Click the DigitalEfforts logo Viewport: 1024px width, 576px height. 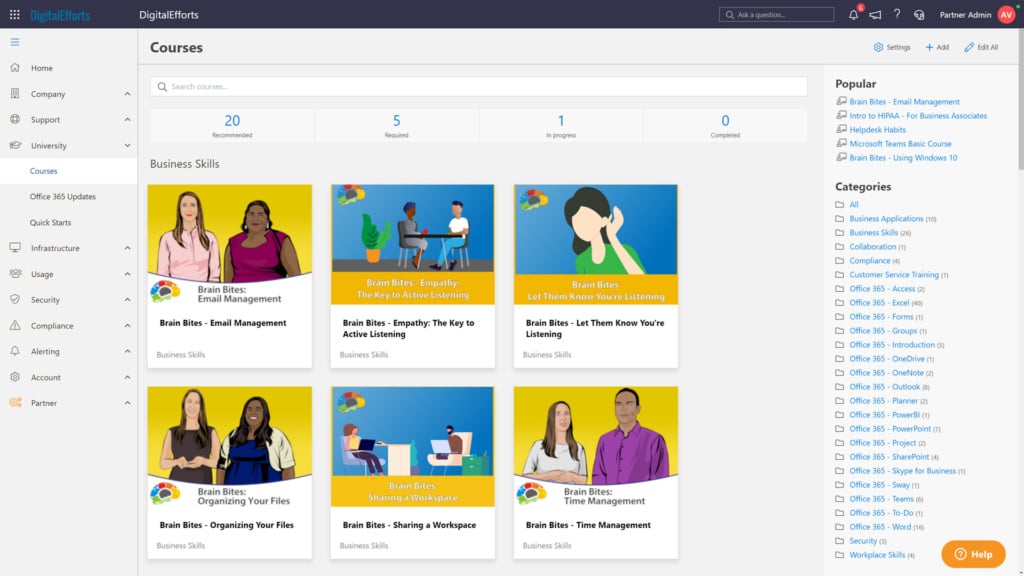(60, 15)
